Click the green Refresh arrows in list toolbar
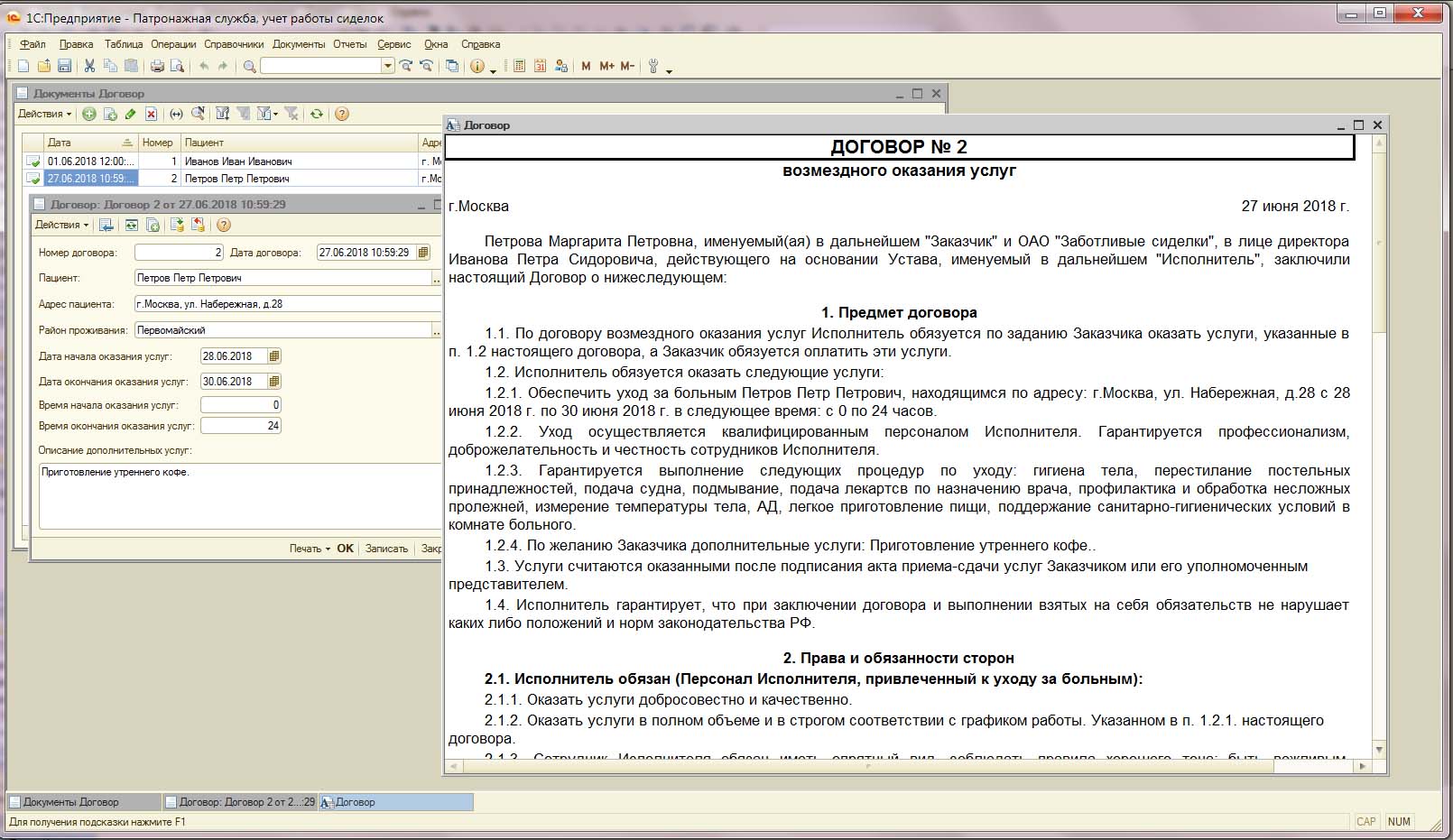This screenshot has height=840, width=1453. click(317, 114)
